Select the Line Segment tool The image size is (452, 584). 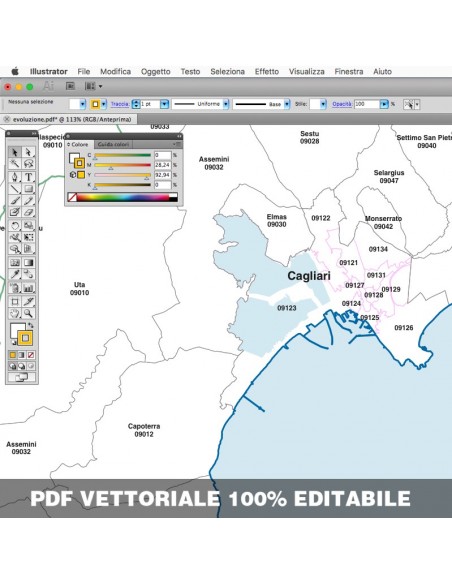15,189
